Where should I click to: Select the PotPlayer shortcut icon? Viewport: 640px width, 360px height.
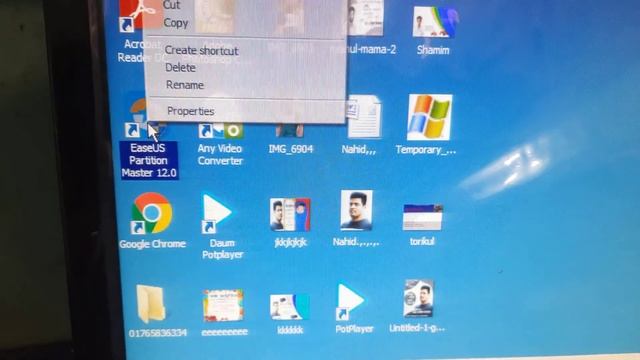click(350, 302)
